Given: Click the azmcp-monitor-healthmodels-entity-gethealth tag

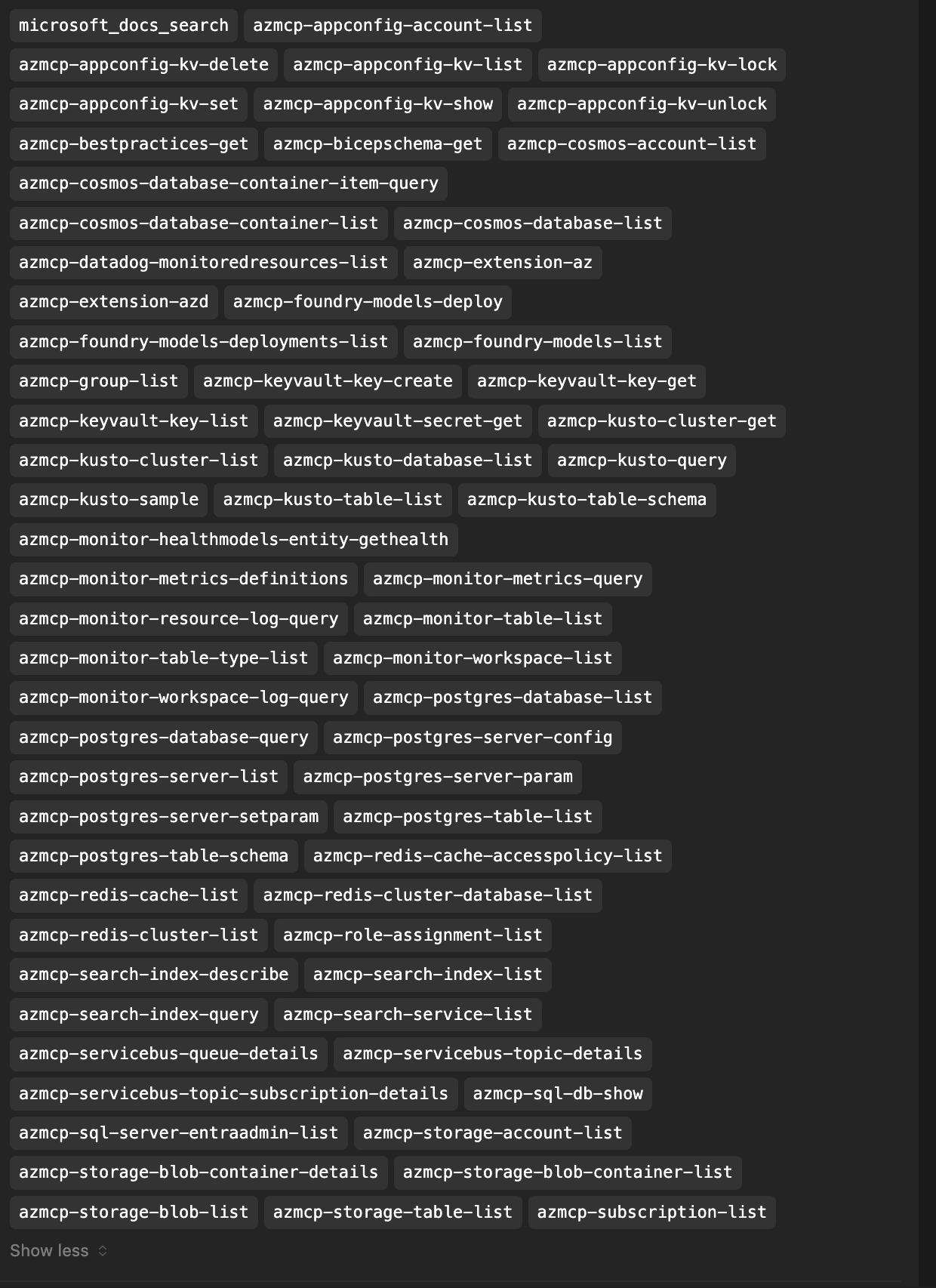Looking at the screenshot, I should [x=233, y=539].
